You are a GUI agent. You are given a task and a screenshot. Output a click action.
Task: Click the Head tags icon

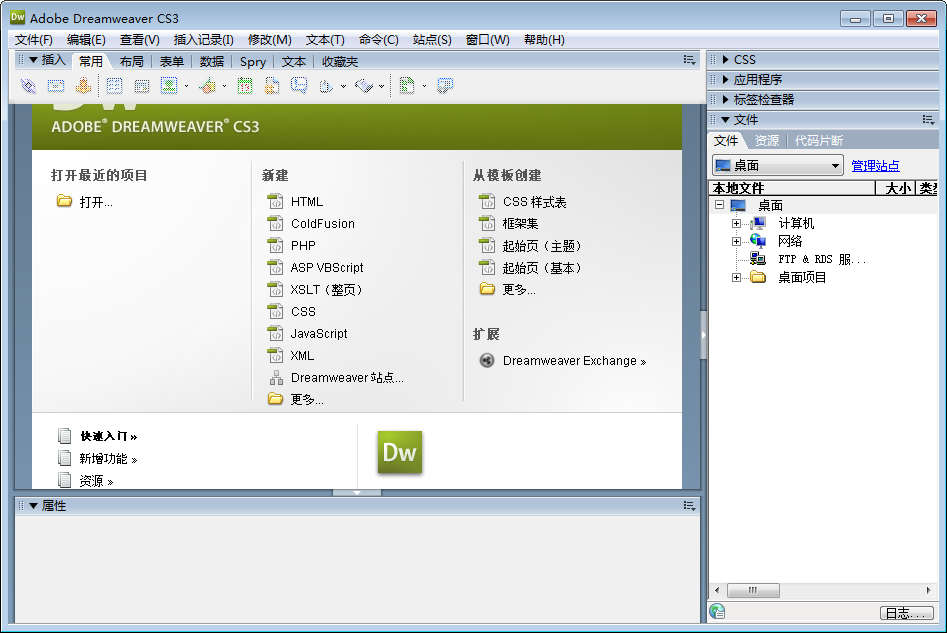326,86
